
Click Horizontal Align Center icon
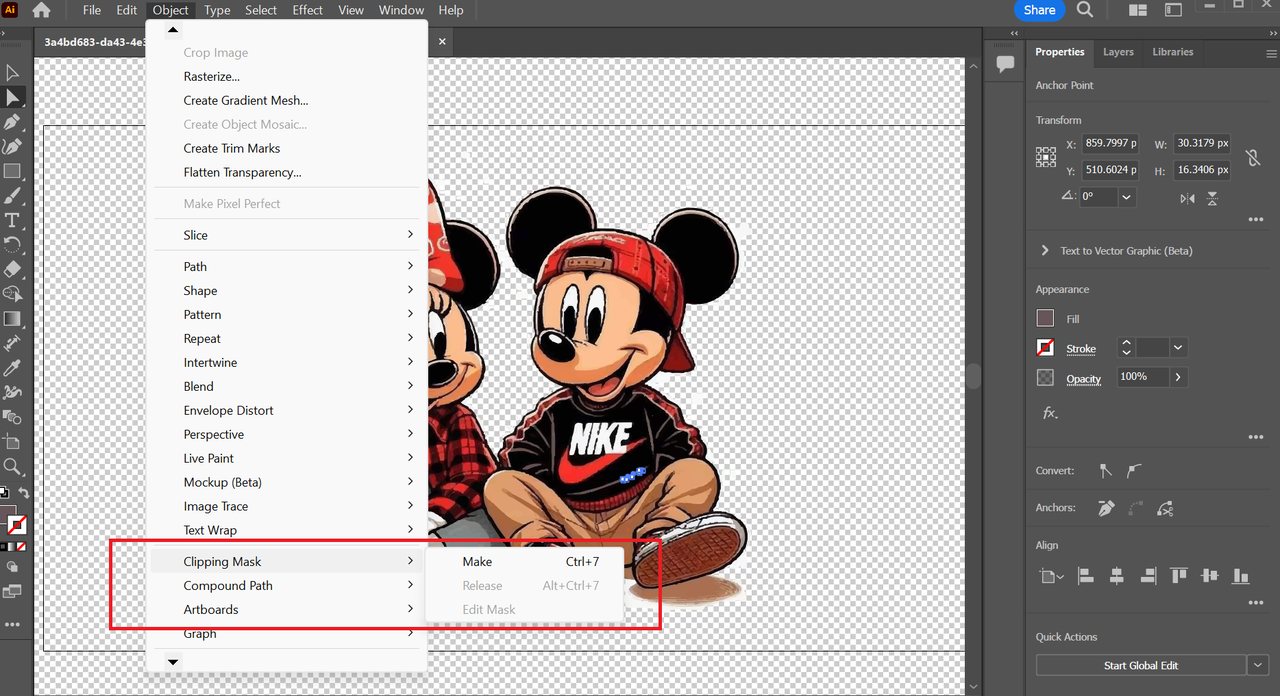tap(1117, 576)
